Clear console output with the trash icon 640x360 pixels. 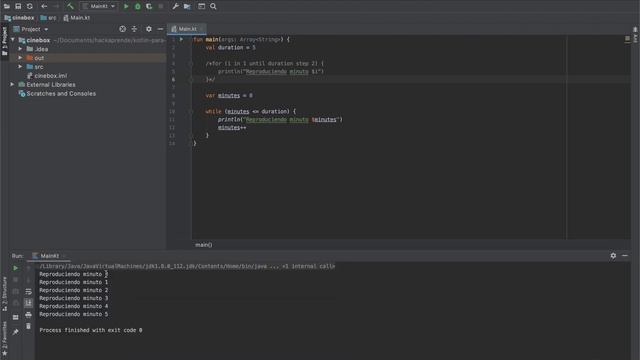click(x=28, y=326)
